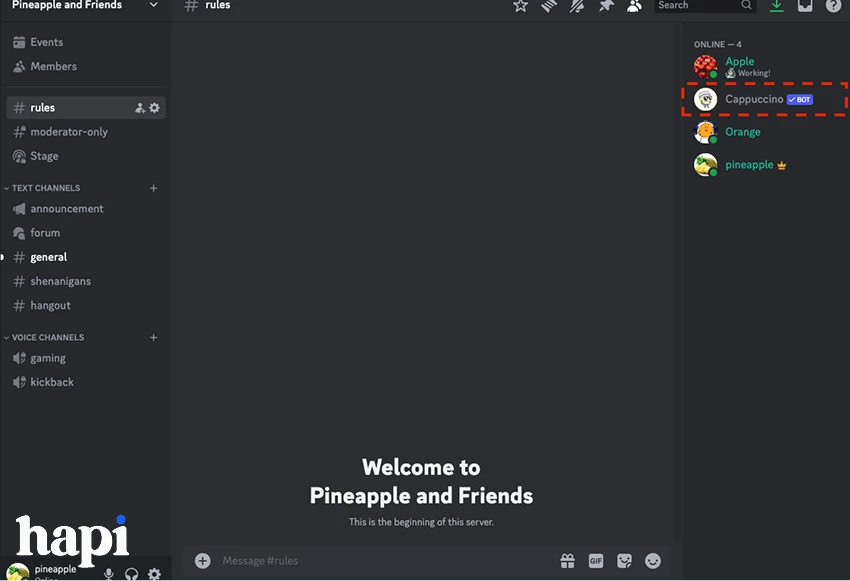
Task: Show pinned messages
Action: click(x=606, y=5)
